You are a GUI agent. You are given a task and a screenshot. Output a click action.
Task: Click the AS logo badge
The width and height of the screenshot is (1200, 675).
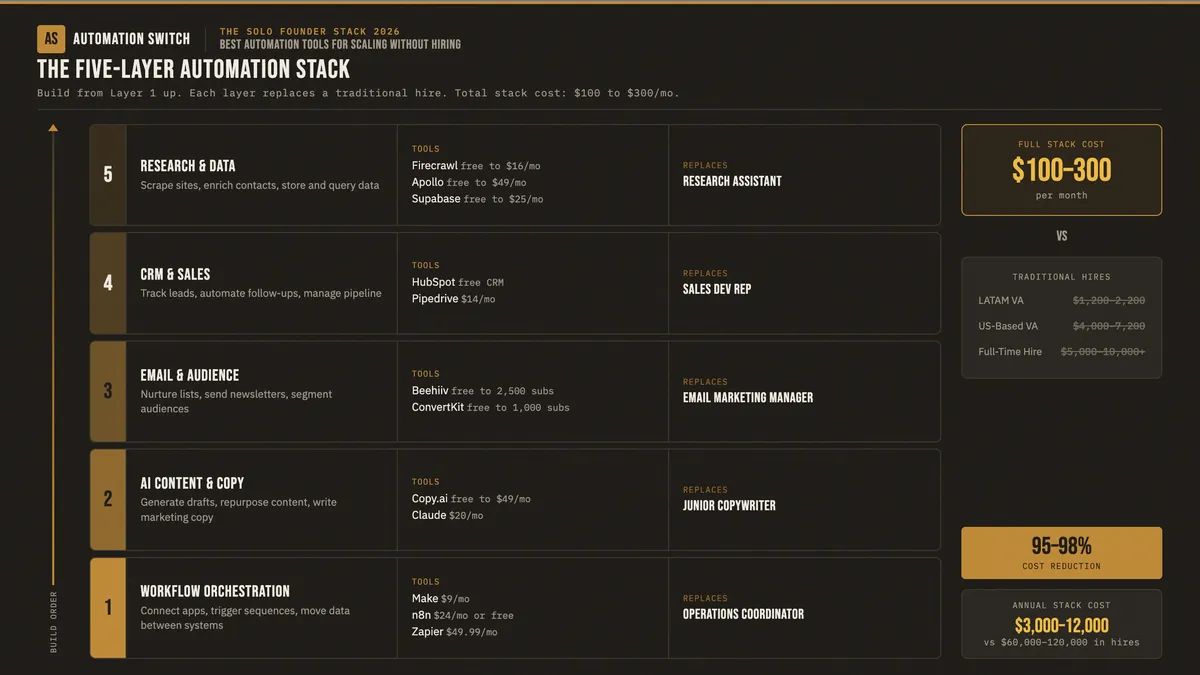(51, 39)
